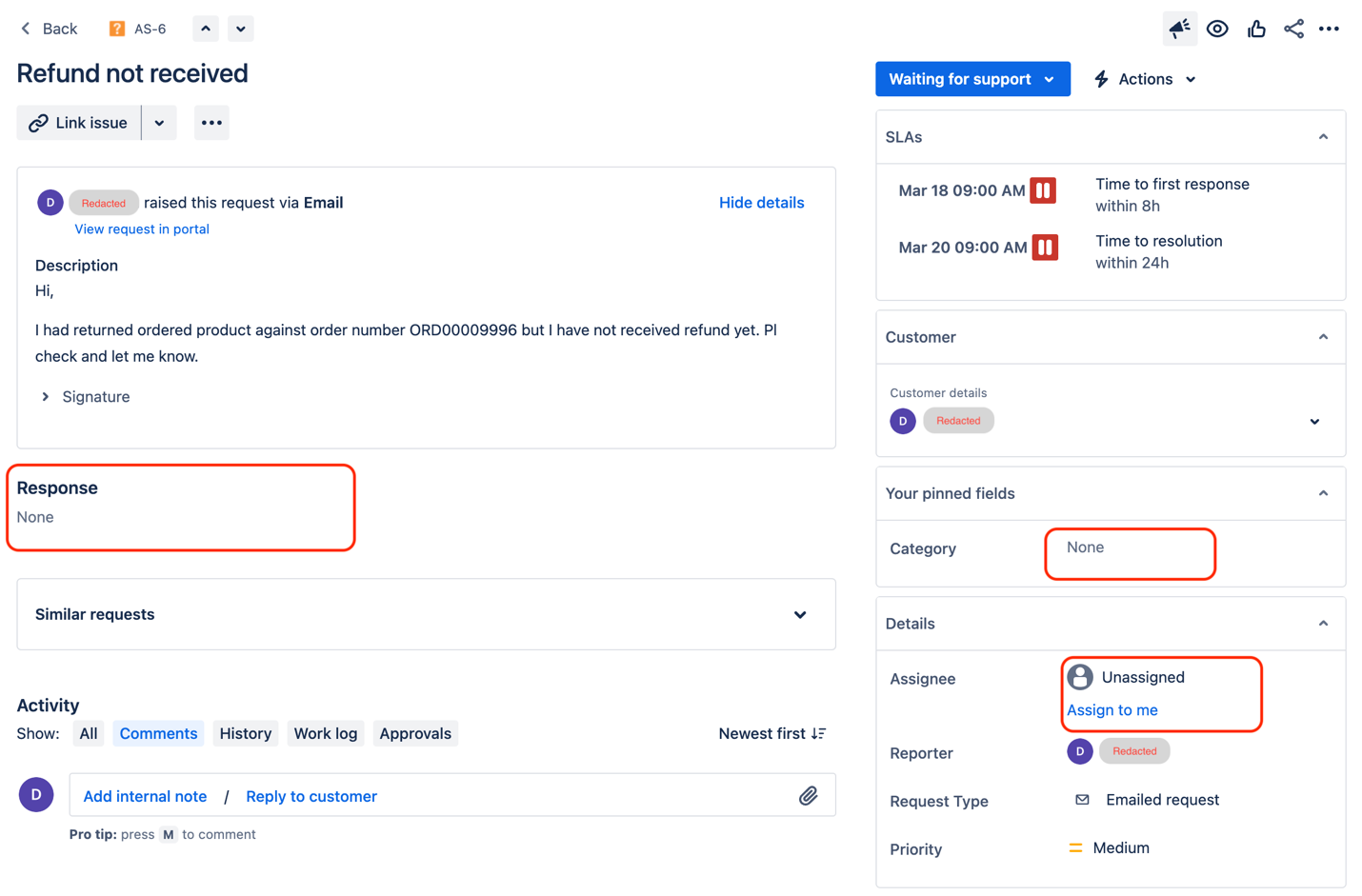Expand the Signature section
This screenshot has width=1362, height=896.
click(x=84, y=397)
